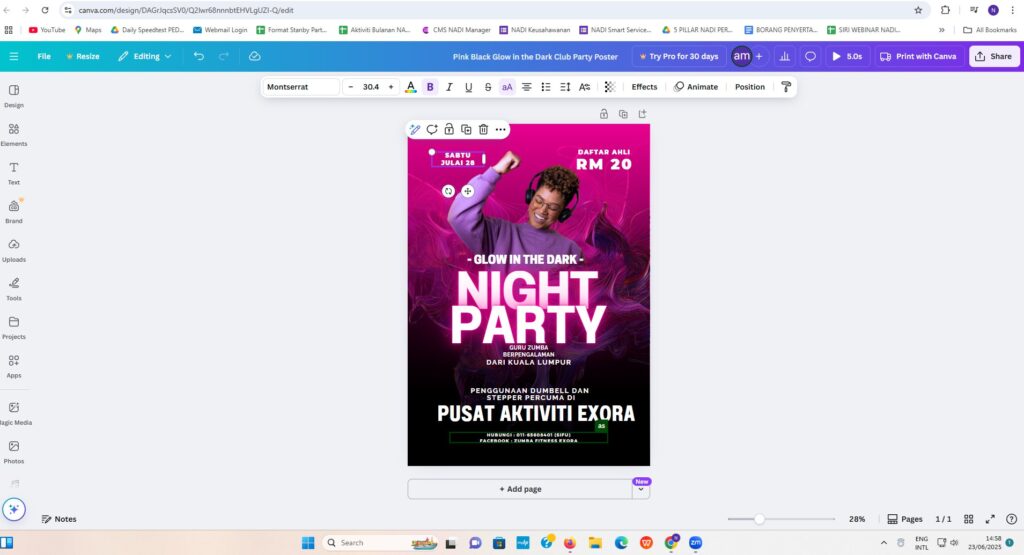Click the Share button
The image size is (1024, 555).
(993, 56)
